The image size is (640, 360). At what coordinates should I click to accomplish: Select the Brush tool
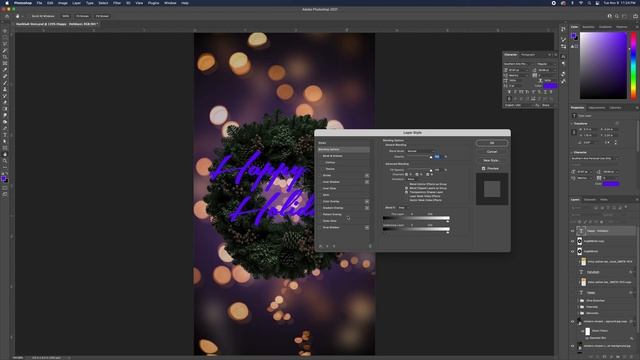pyautogui.click(x=5, y=83)
